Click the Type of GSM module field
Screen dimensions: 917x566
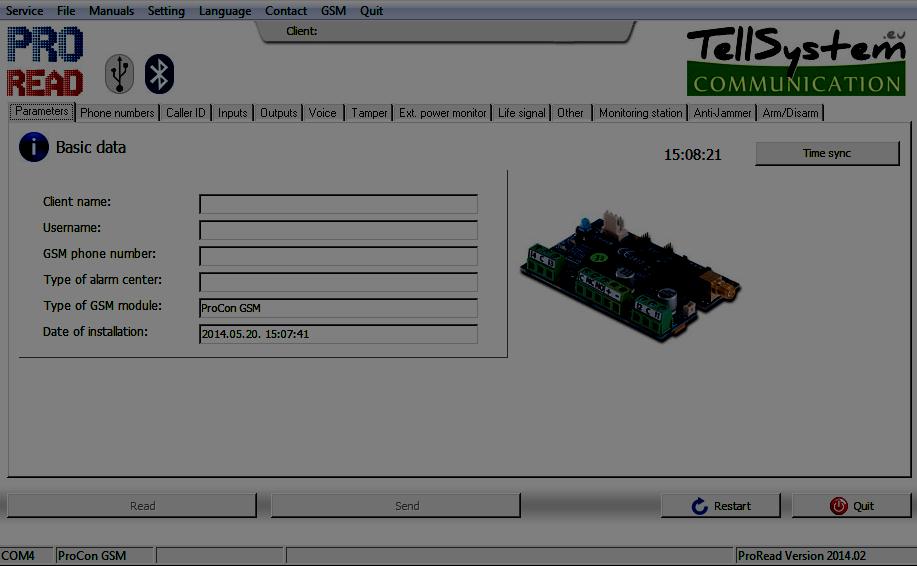pyautogui.click(x=338, y=308)
